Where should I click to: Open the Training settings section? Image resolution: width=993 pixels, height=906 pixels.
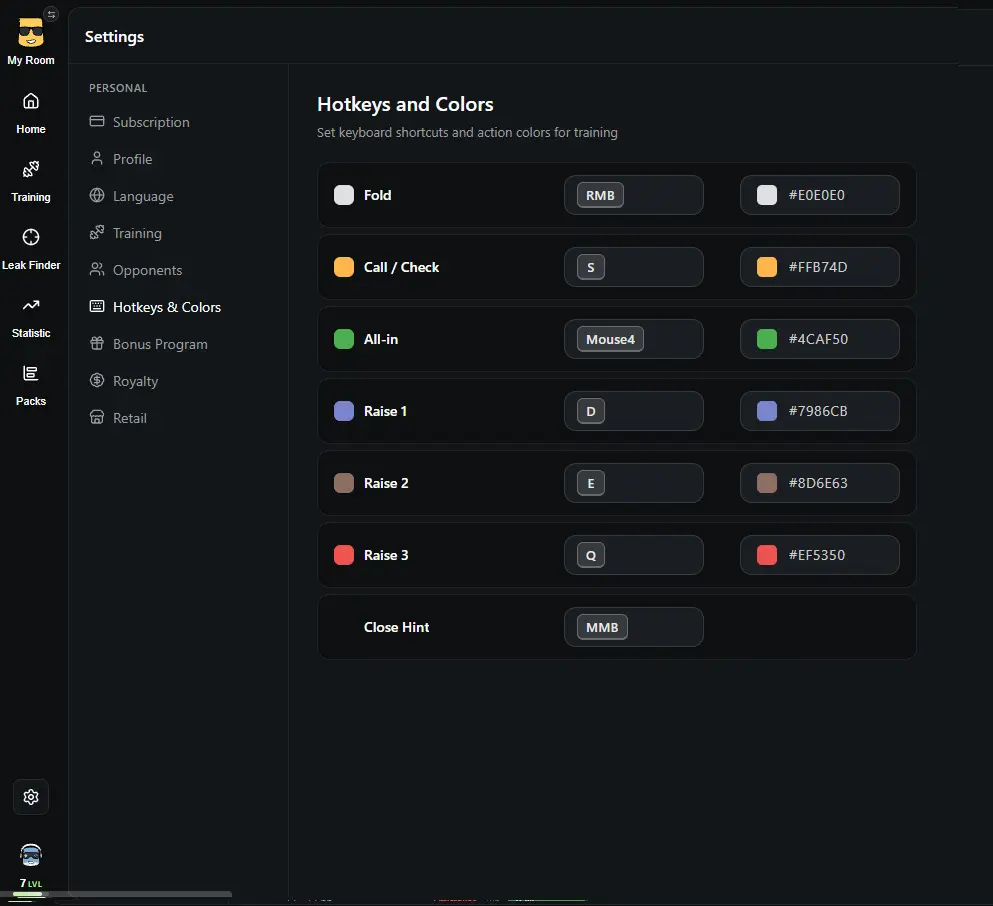coord(126,233)
